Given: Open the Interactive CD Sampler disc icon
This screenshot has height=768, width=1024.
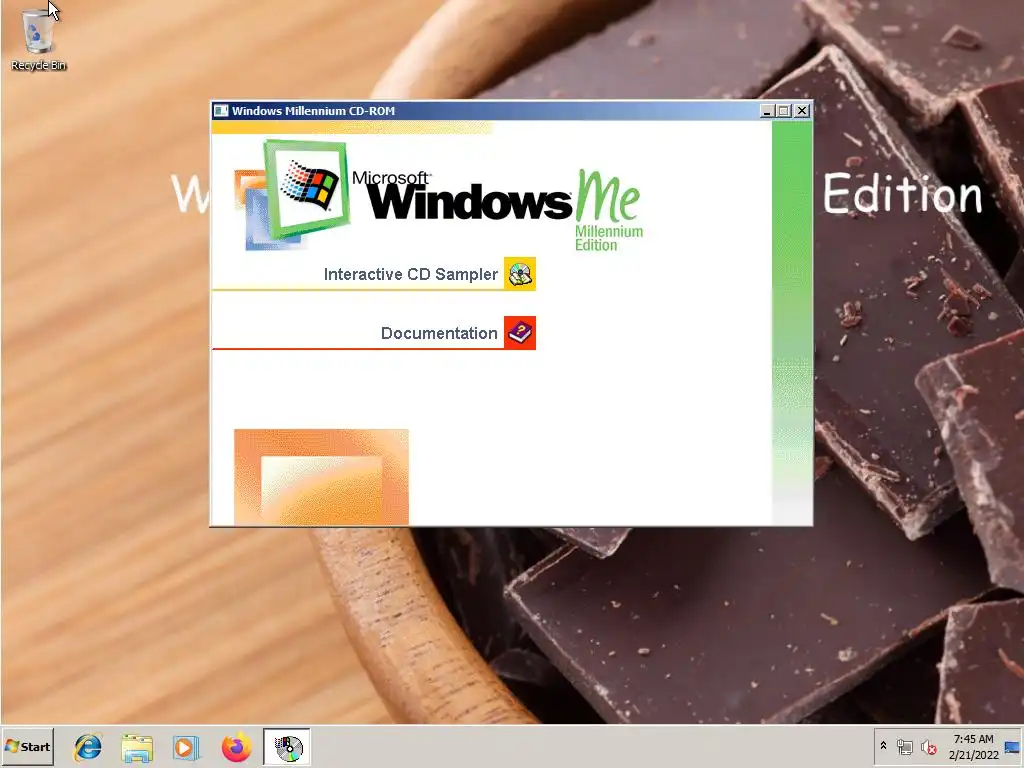Looking at the screenshot, I should [x=520, y=274].
